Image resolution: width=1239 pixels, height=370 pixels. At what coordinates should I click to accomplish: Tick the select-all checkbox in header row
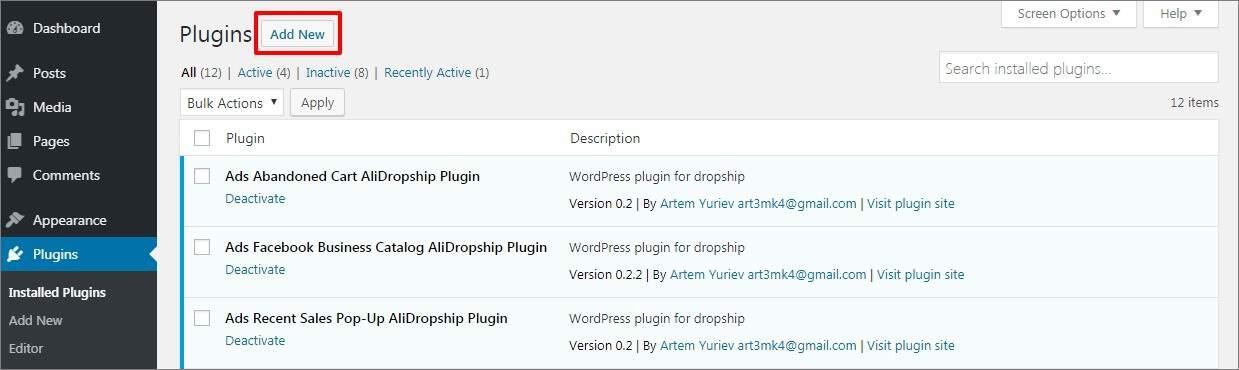click(x=202, y=138)
